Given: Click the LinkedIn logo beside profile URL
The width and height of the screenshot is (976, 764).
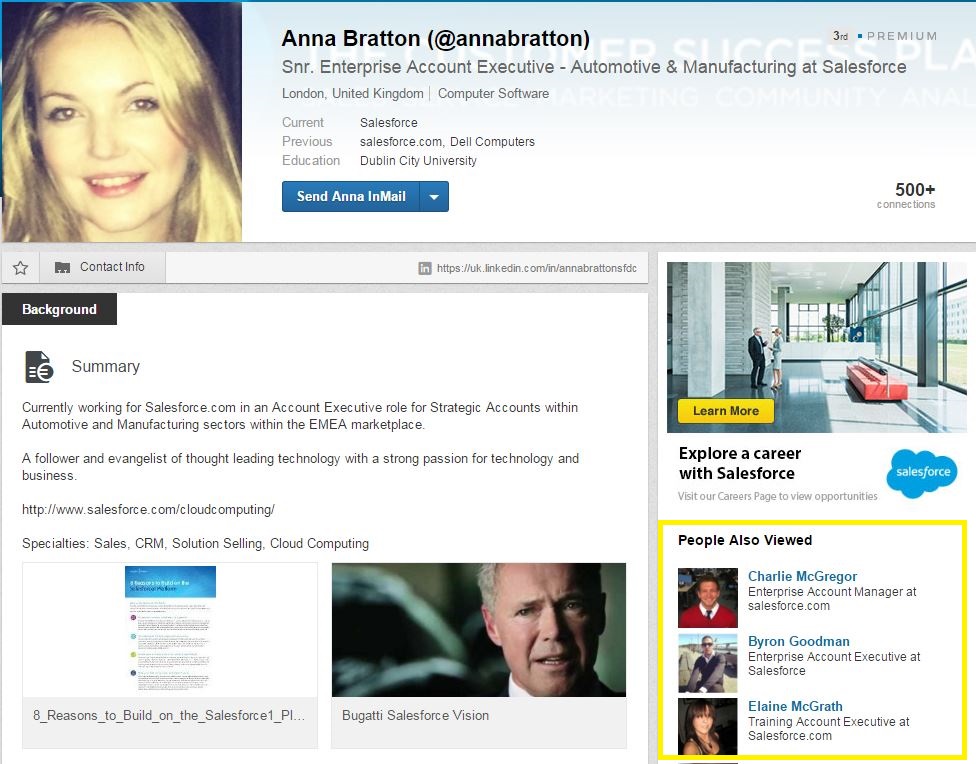Looking at the screenshot, I should click(x=425, y=268).
